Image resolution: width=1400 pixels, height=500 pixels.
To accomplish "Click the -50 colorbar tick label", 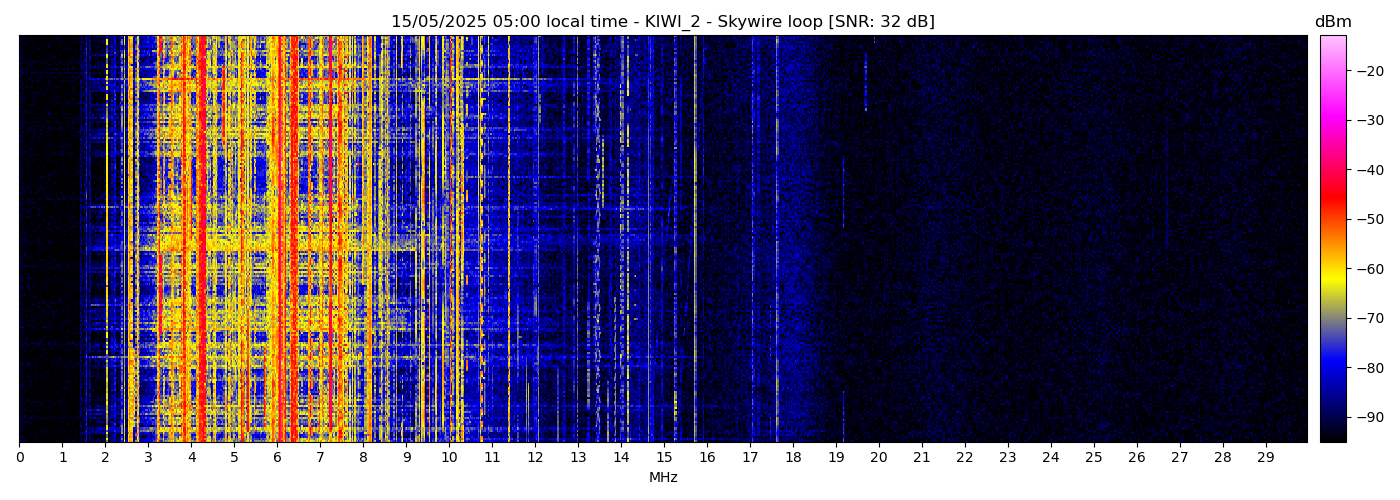I will click(x=1369, y=219).
